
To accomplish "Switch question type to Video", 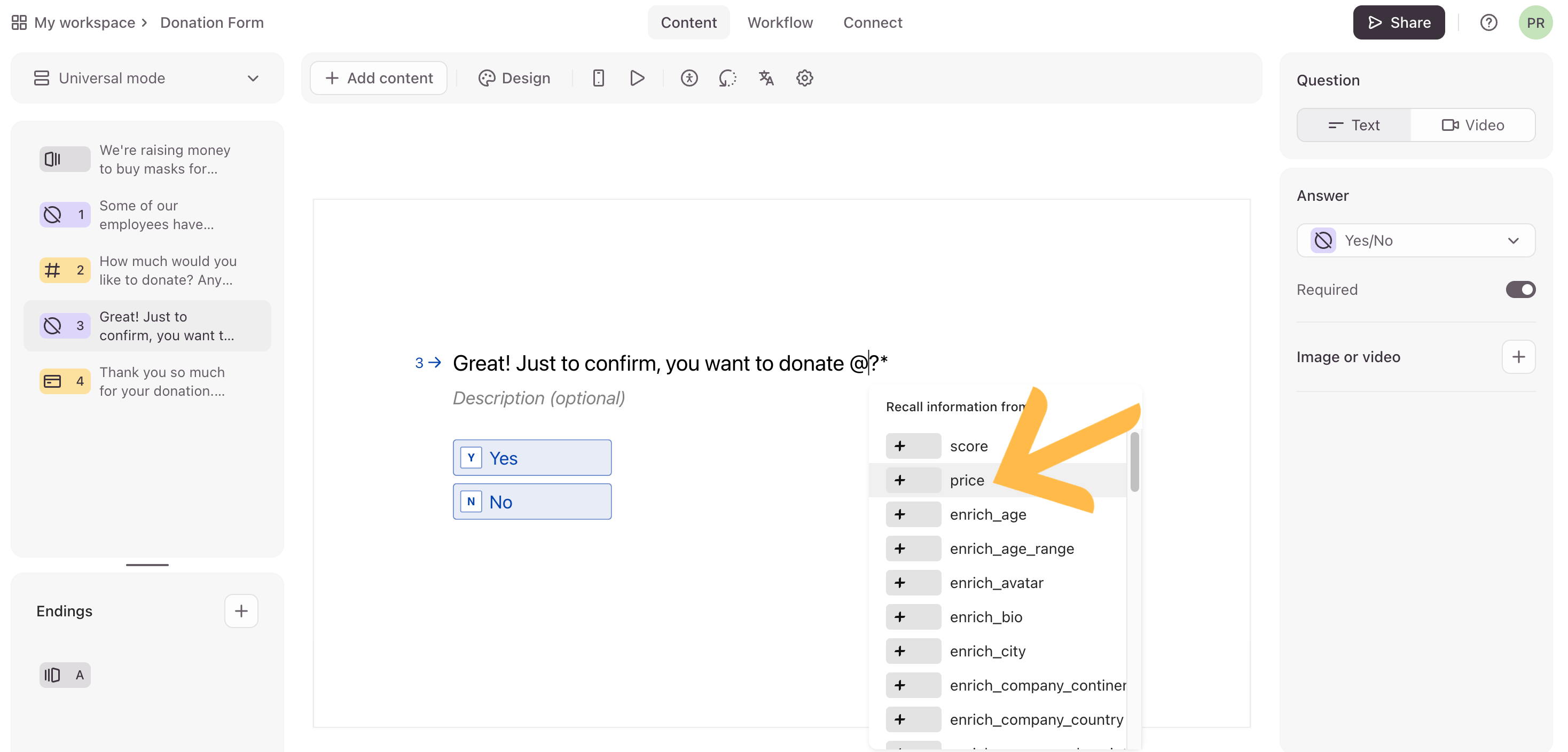I will tap(1472, 125).
